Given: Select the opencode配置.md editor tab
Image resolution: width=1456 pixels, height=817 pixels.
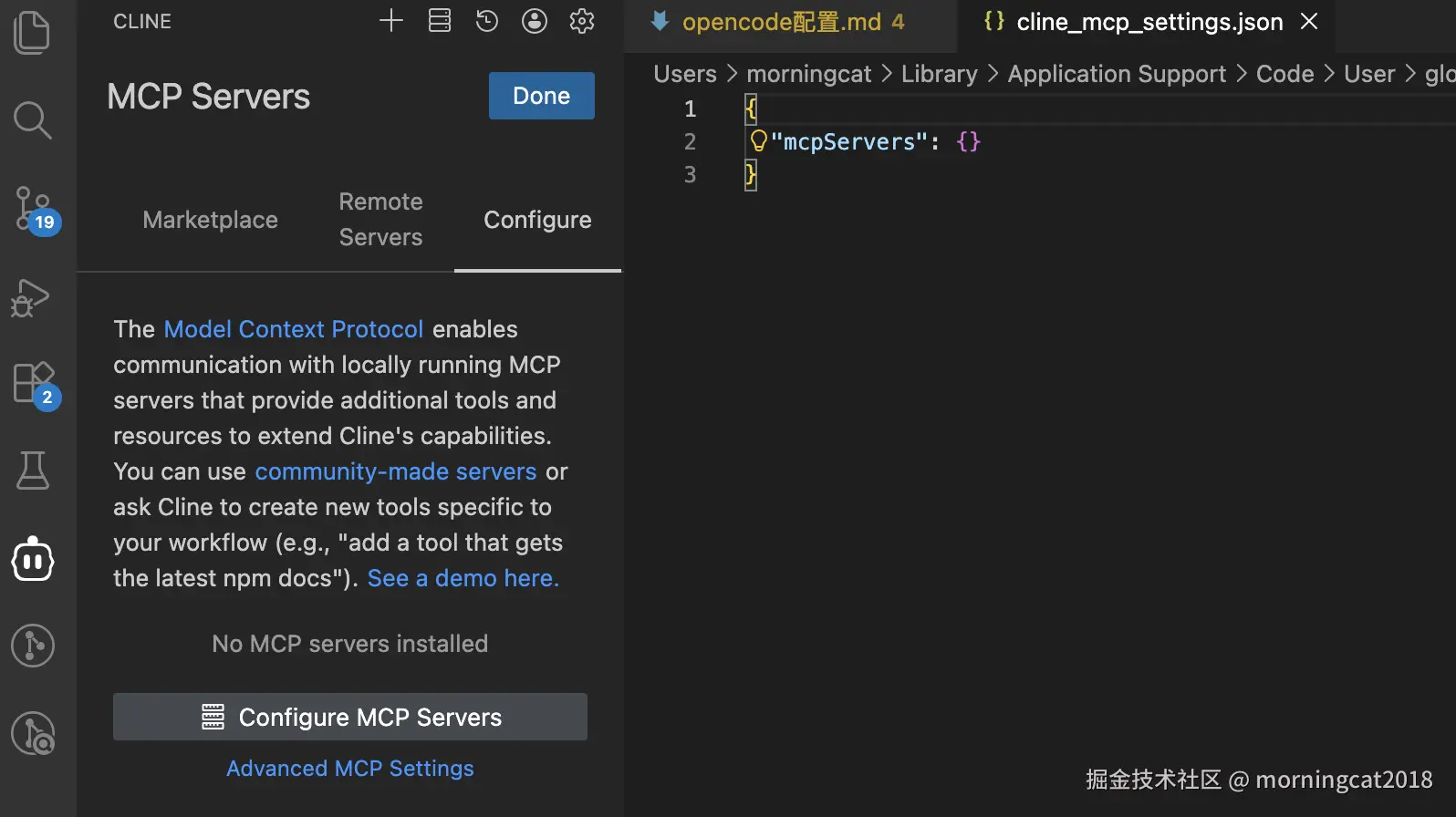Looking at the screenshot, I should point(781,22).
